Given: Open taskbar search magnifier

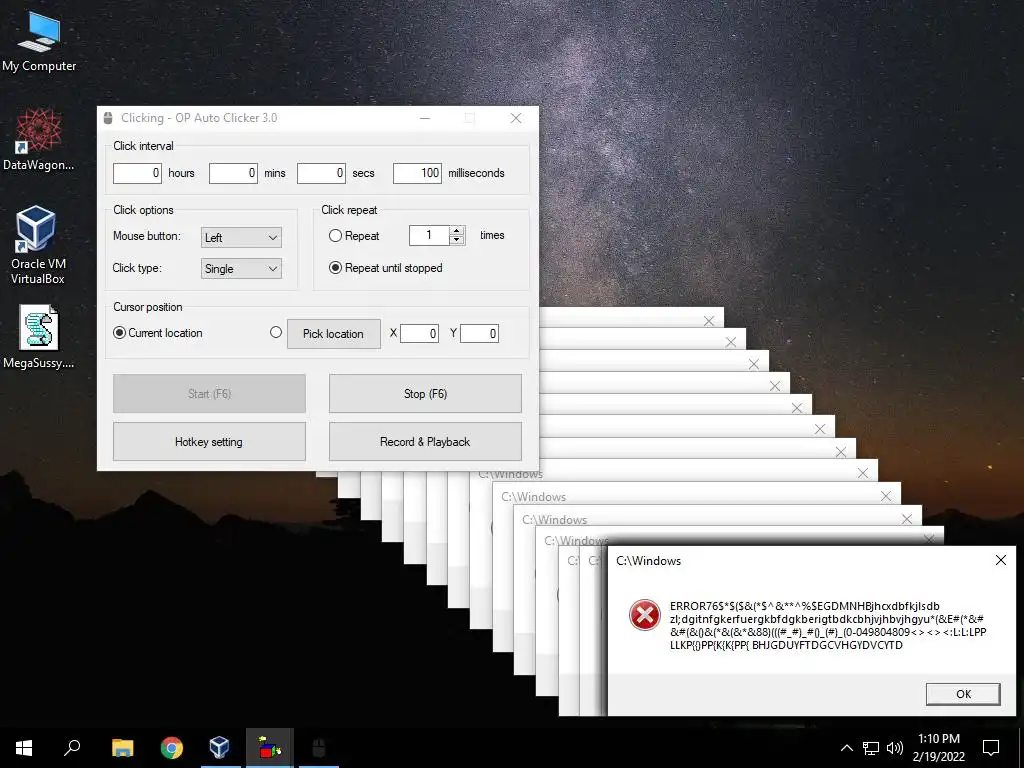Looking at the screenshot, I should pyautogui.click(x=72, y=748).
